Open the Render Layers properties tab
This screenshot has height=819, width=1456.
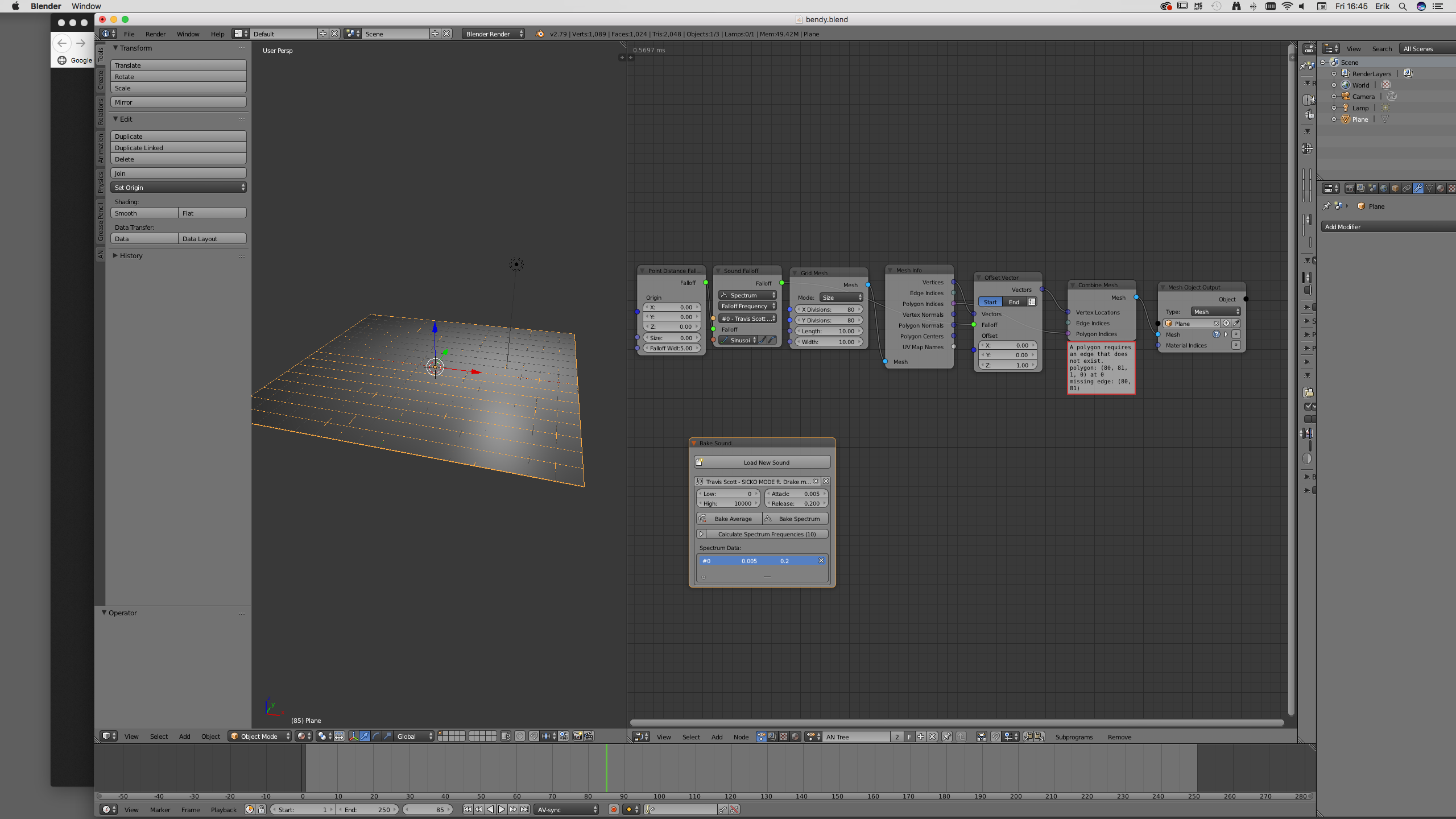pos(1361,188)
